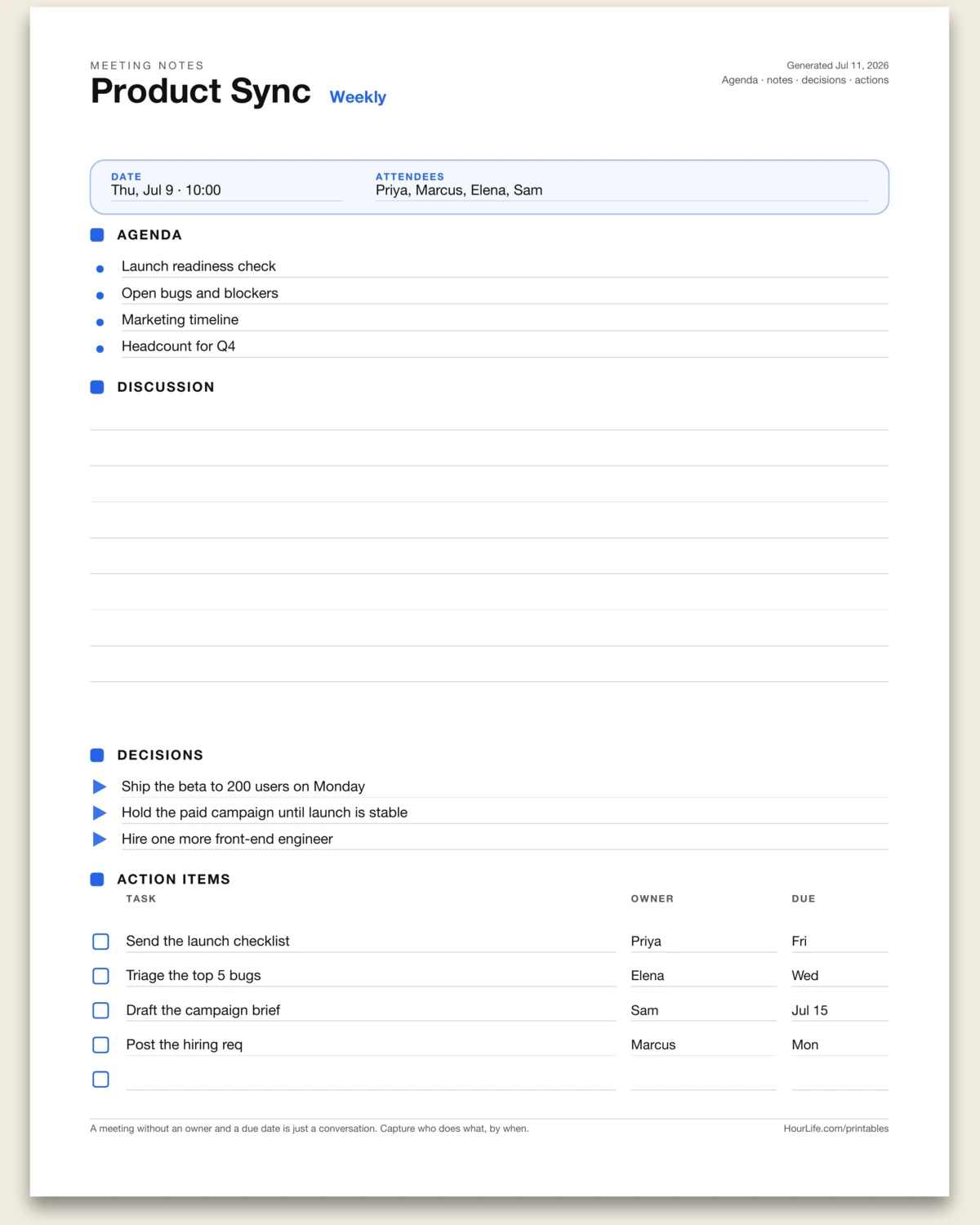The width and height of the screenshot is (980, 1225).
Task: Click owner Sam in the action items
Action: tap(644, 1010)
